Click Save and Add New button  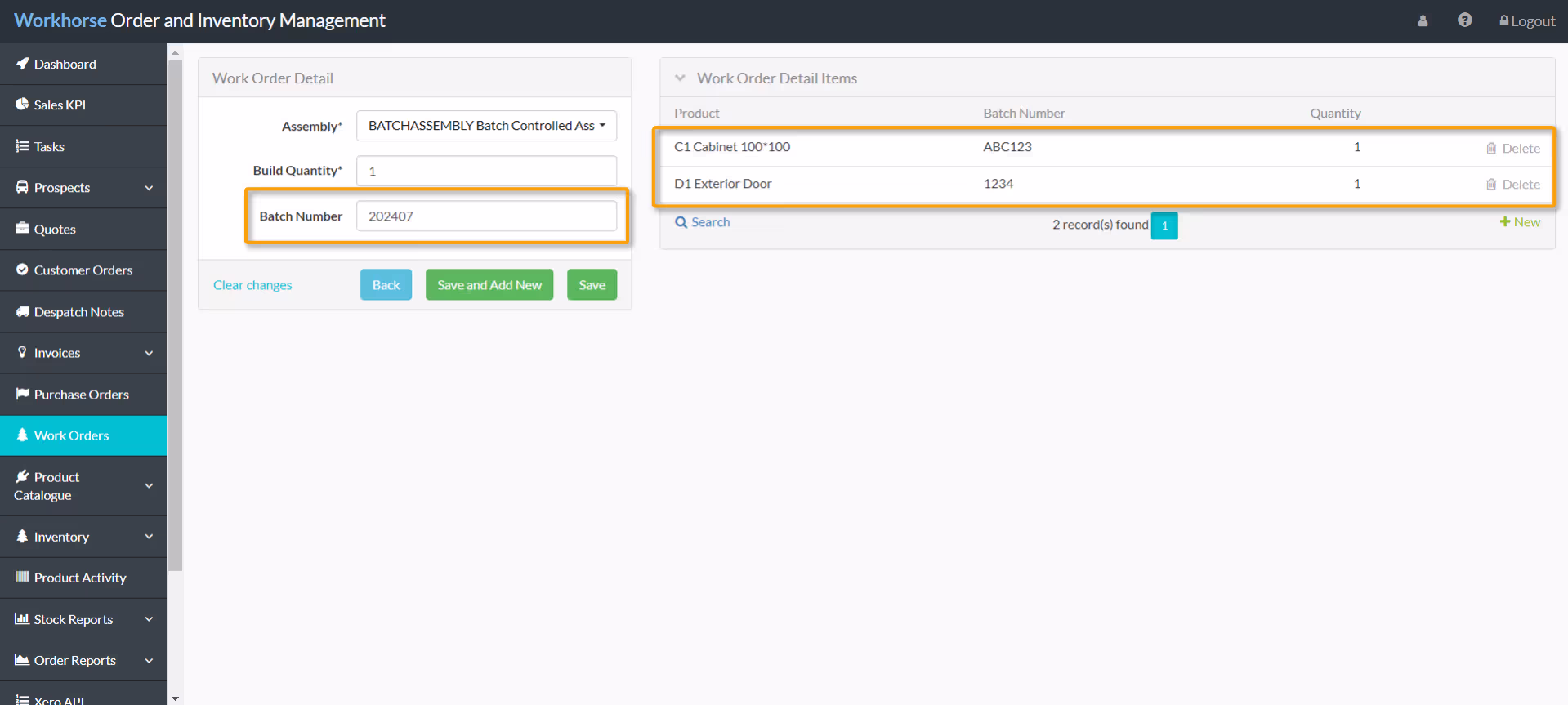(x=489, y=285)
